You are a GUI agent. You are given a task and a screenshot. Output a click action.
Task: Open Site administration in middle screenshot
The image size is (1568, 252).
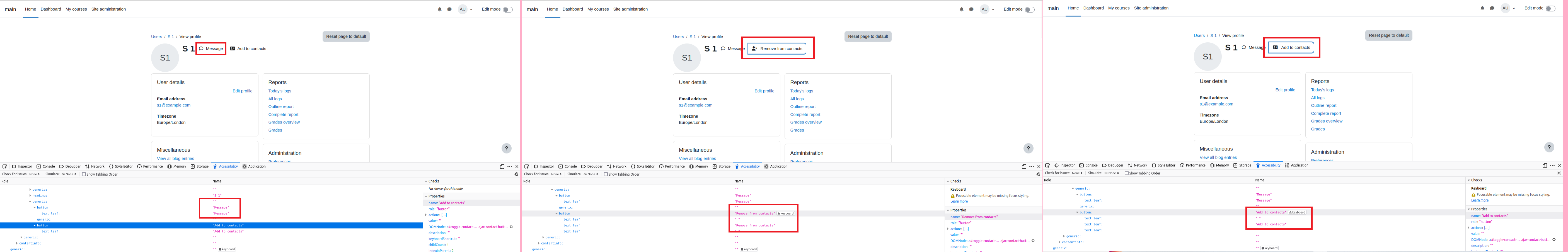point(631,9)
